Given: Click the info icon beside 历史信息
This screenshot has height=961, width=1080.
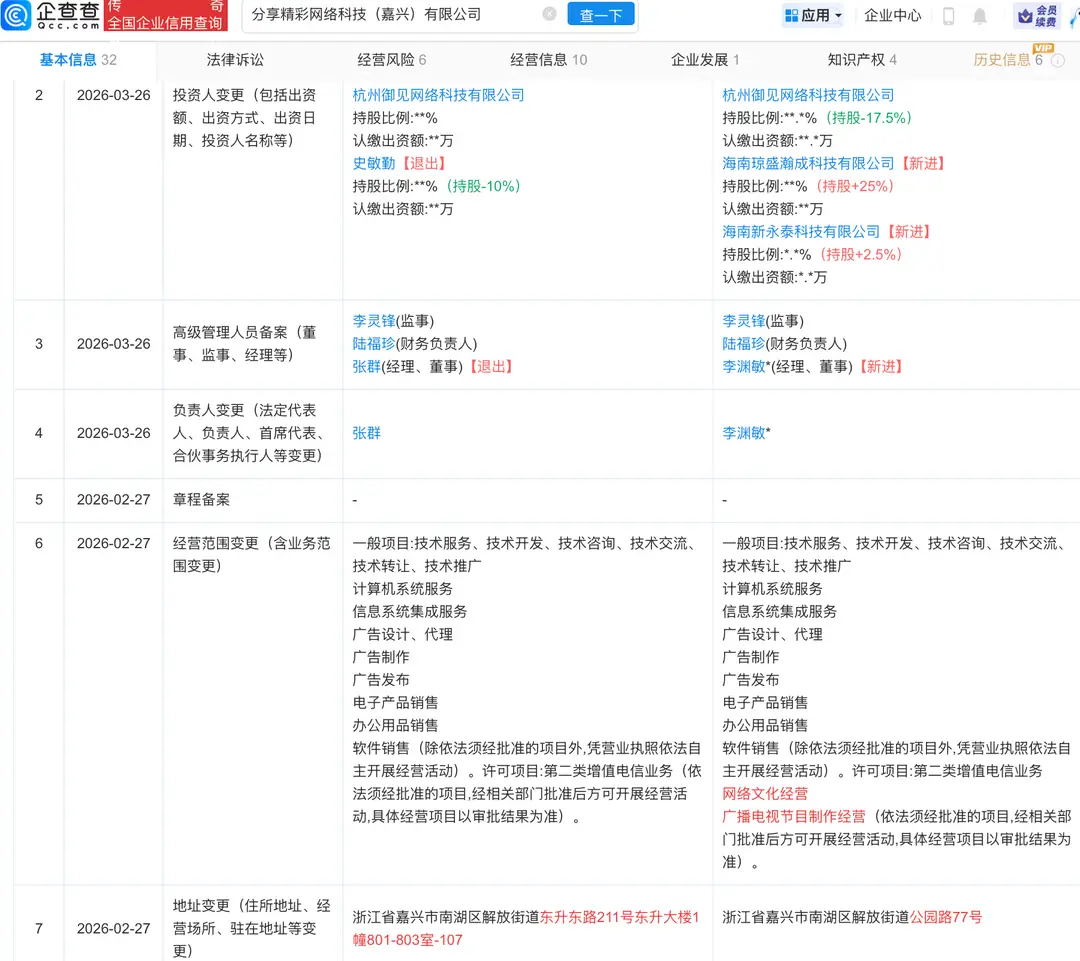Looking at the screenshot, I should point(1058,61).
